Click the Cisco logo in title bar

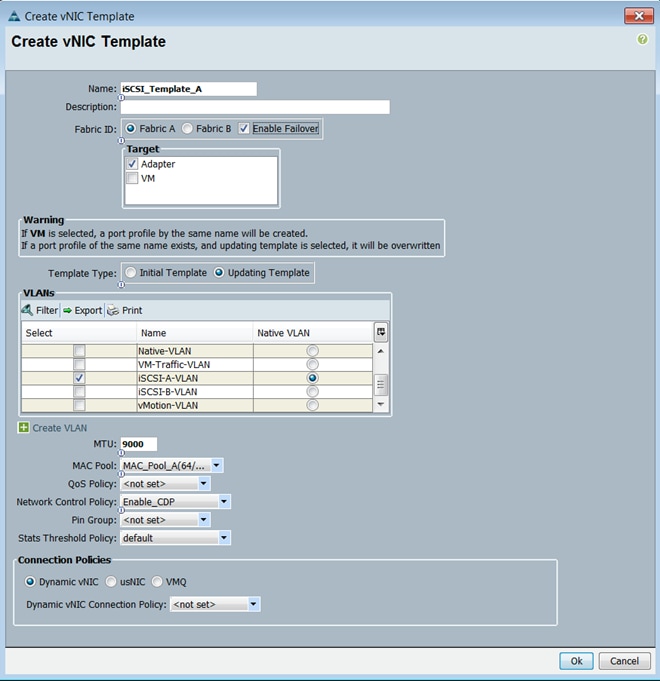(14, 17)
